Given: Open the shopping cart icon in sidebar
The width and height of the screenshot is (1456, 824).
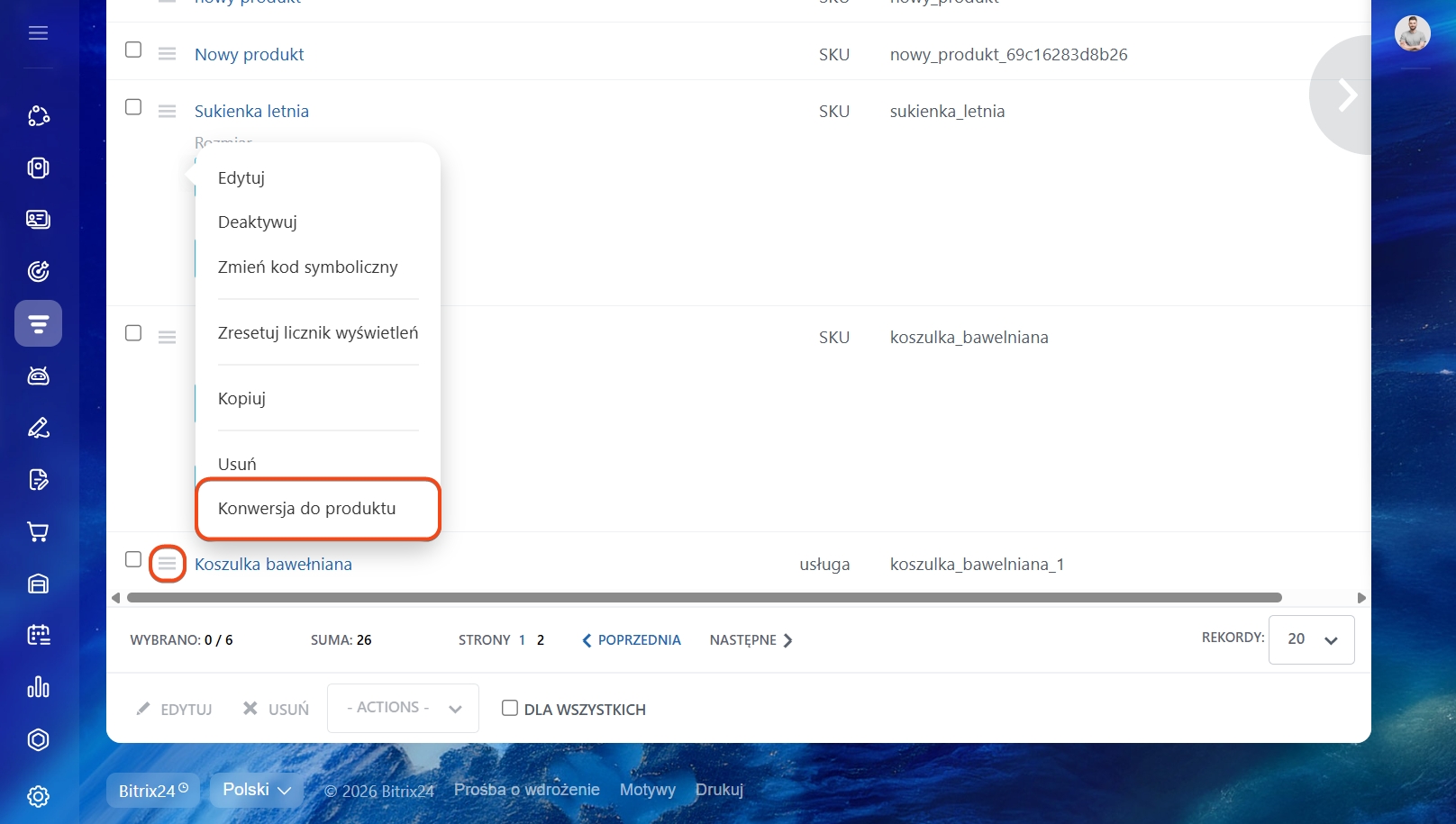Looking at the screenshot, I should tap(38, 531).
